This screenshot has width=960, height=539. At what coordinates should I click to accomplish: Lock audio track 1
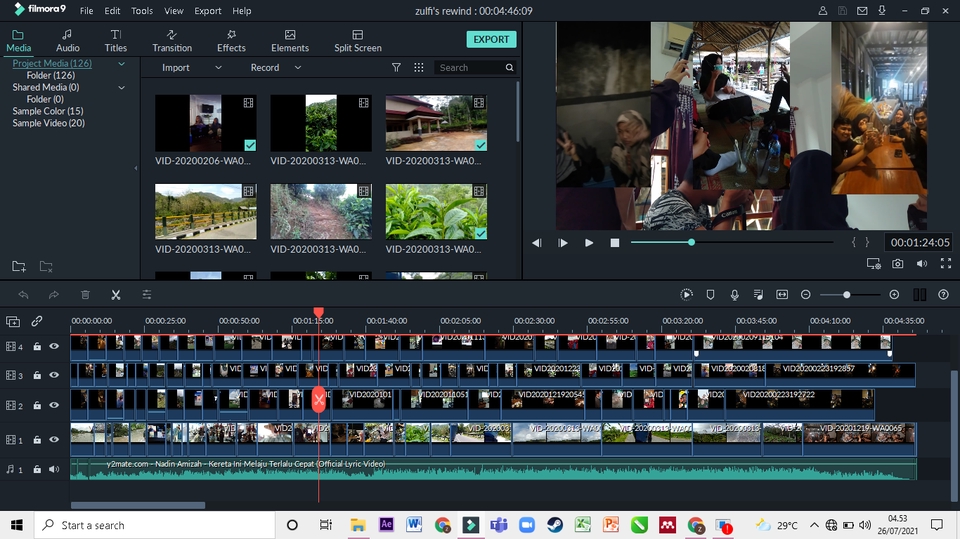click(37, 469)
